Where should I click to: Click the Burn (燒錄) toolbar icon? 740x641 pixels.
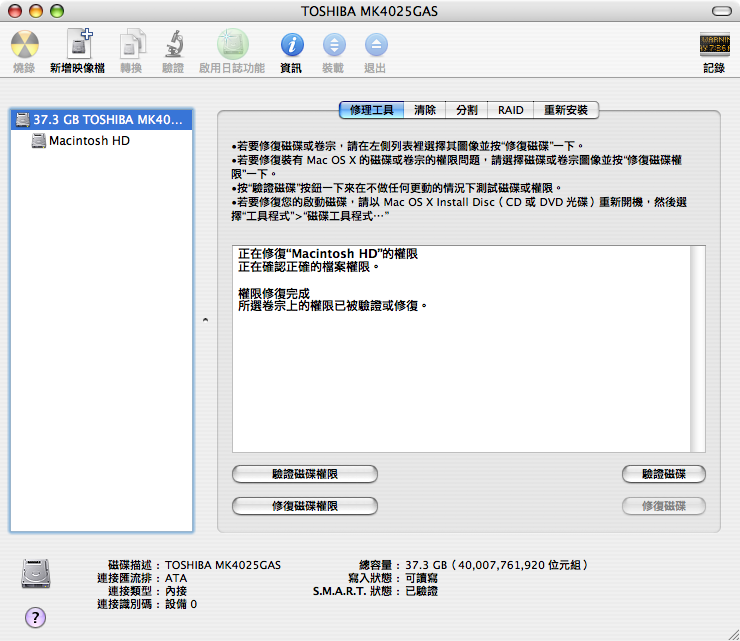(25, 45)
